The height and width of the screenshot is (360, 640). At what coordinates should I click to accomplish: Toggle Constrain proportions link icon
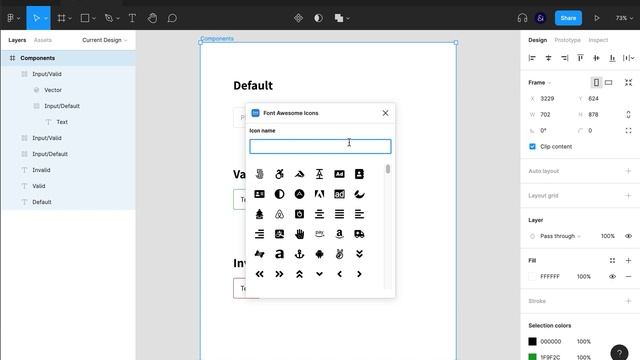coord(628,115)
